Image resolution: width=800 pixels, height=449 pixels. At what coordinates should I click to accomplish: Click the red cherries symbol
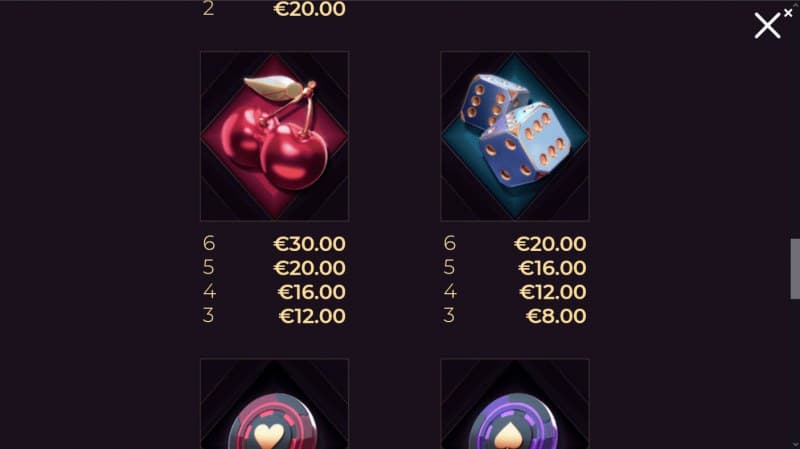pyautogui.click(x=274, y=136)
